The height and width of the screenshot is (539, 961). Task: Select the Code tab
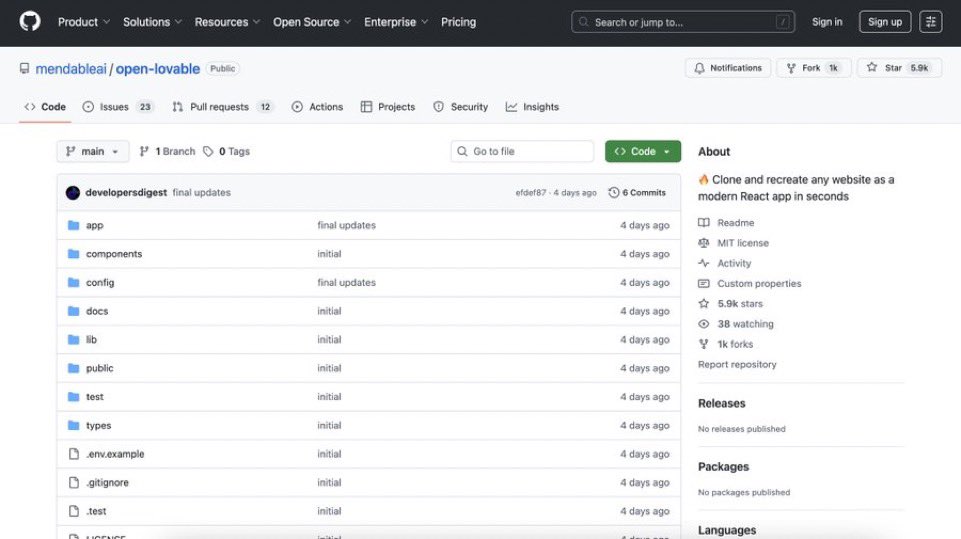click(45, 107)
